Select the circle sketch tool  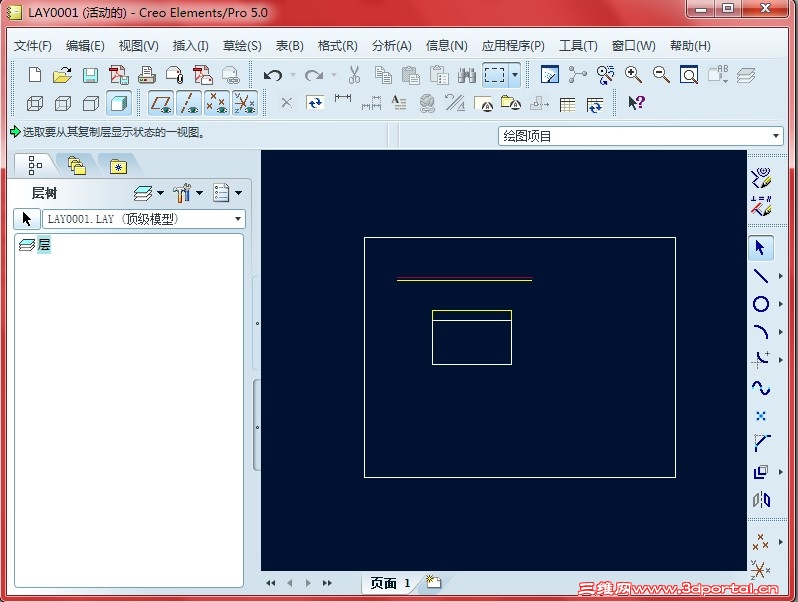pyautogui.click(x=761, y=304)
